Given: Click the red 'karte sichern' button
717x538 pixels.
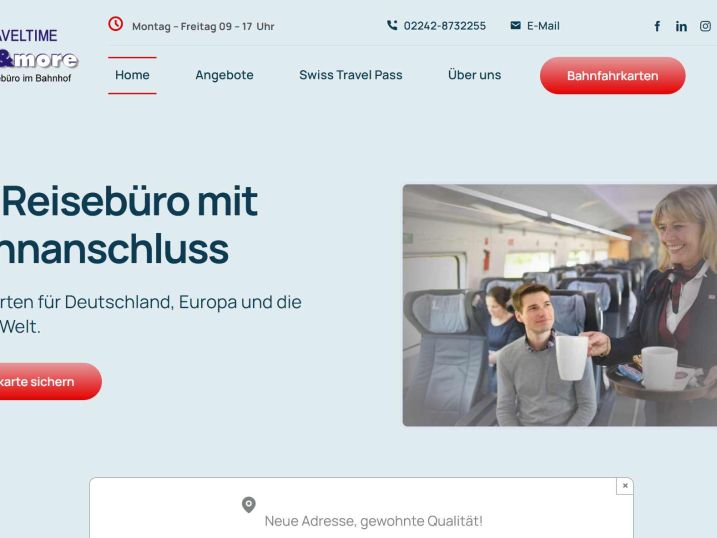Looking at the screenshot, I should tap(46, 381).
